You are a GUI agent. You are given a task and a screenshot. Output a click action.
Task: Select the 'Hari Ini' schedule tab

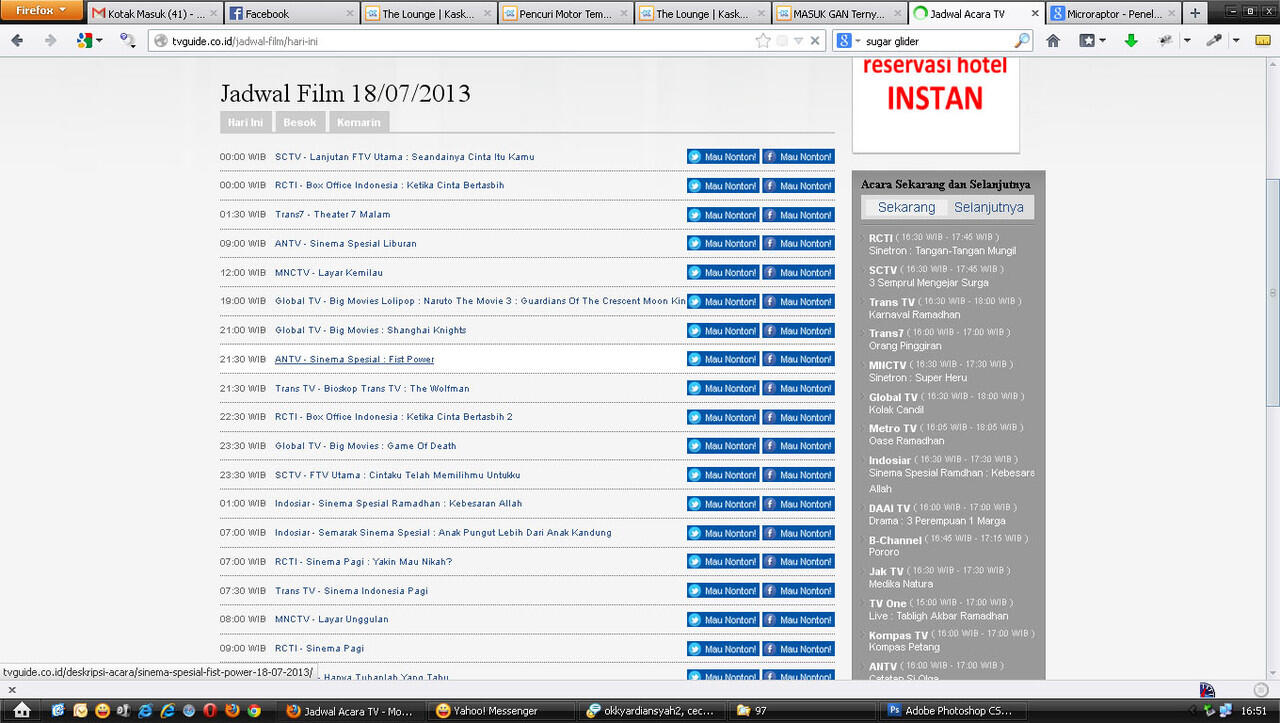(245, 122)
